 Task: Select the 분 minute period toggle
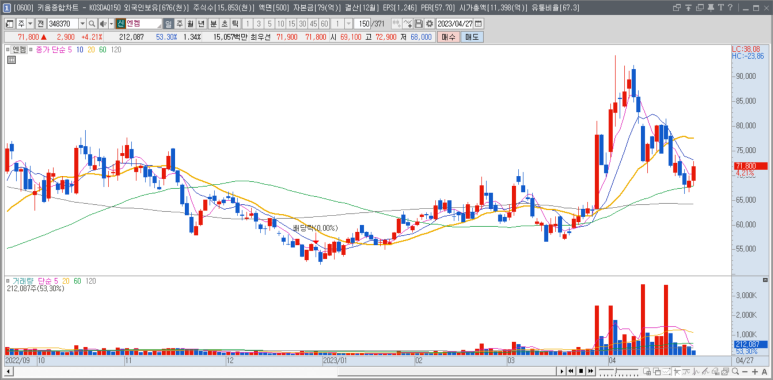212,24
